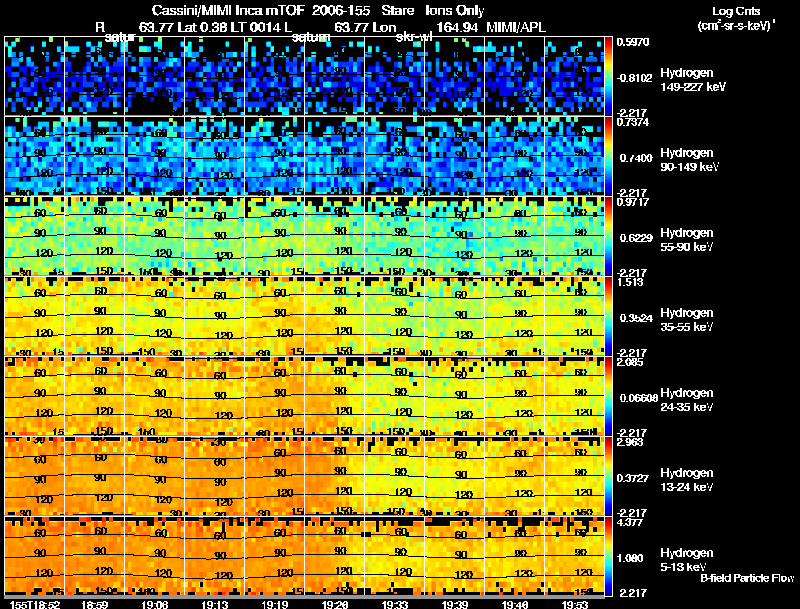Click the color bar beside 5-13 keV row
Screen dimensions: 800x609
pos(608,556)
